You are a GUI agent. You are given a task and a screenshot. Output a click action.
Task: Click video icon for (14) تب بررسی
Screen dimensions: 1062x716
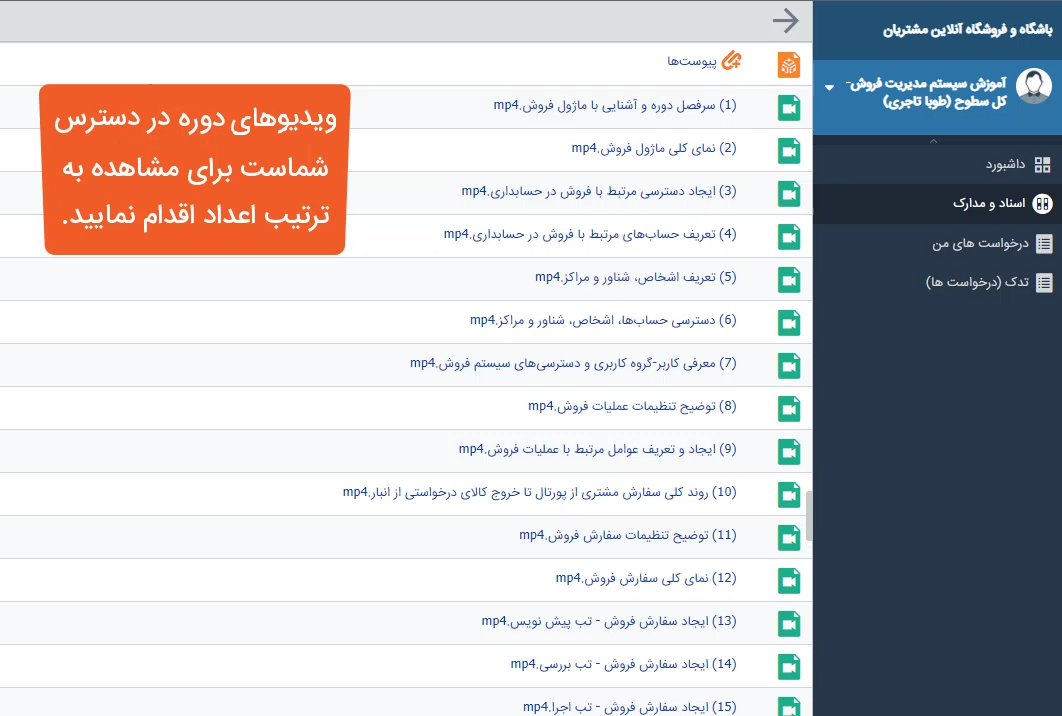789,667
